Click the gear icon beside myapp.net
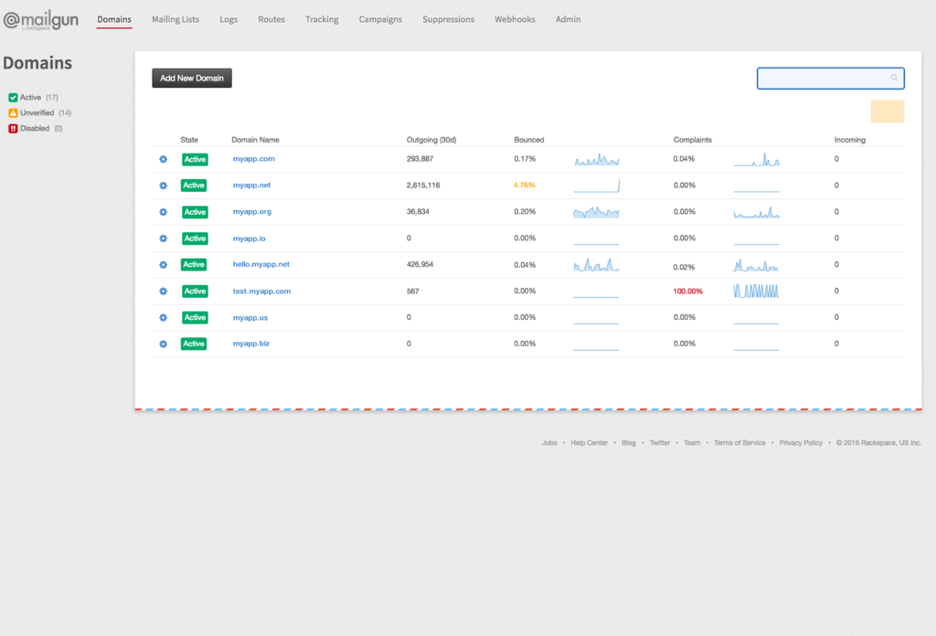 point(163,185)
